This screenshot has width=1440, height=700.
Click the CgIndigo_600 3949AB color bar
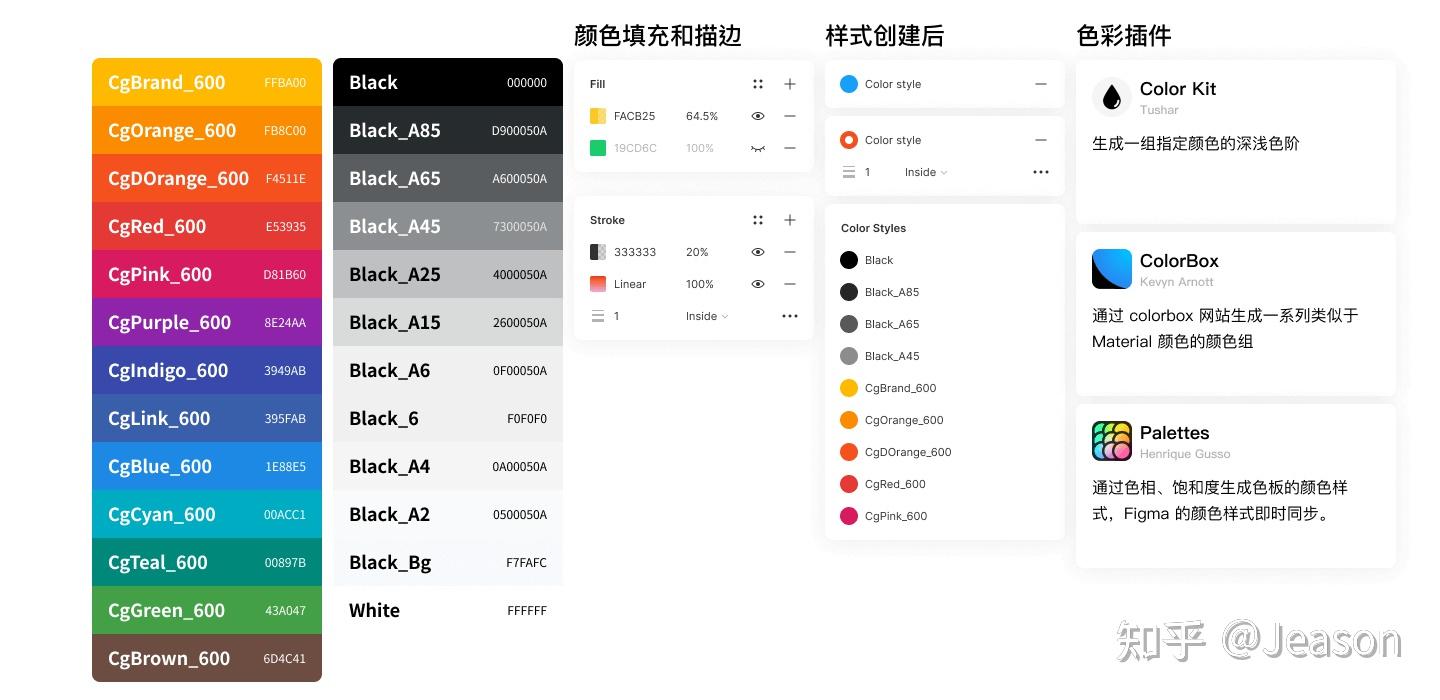click(207, 370)
